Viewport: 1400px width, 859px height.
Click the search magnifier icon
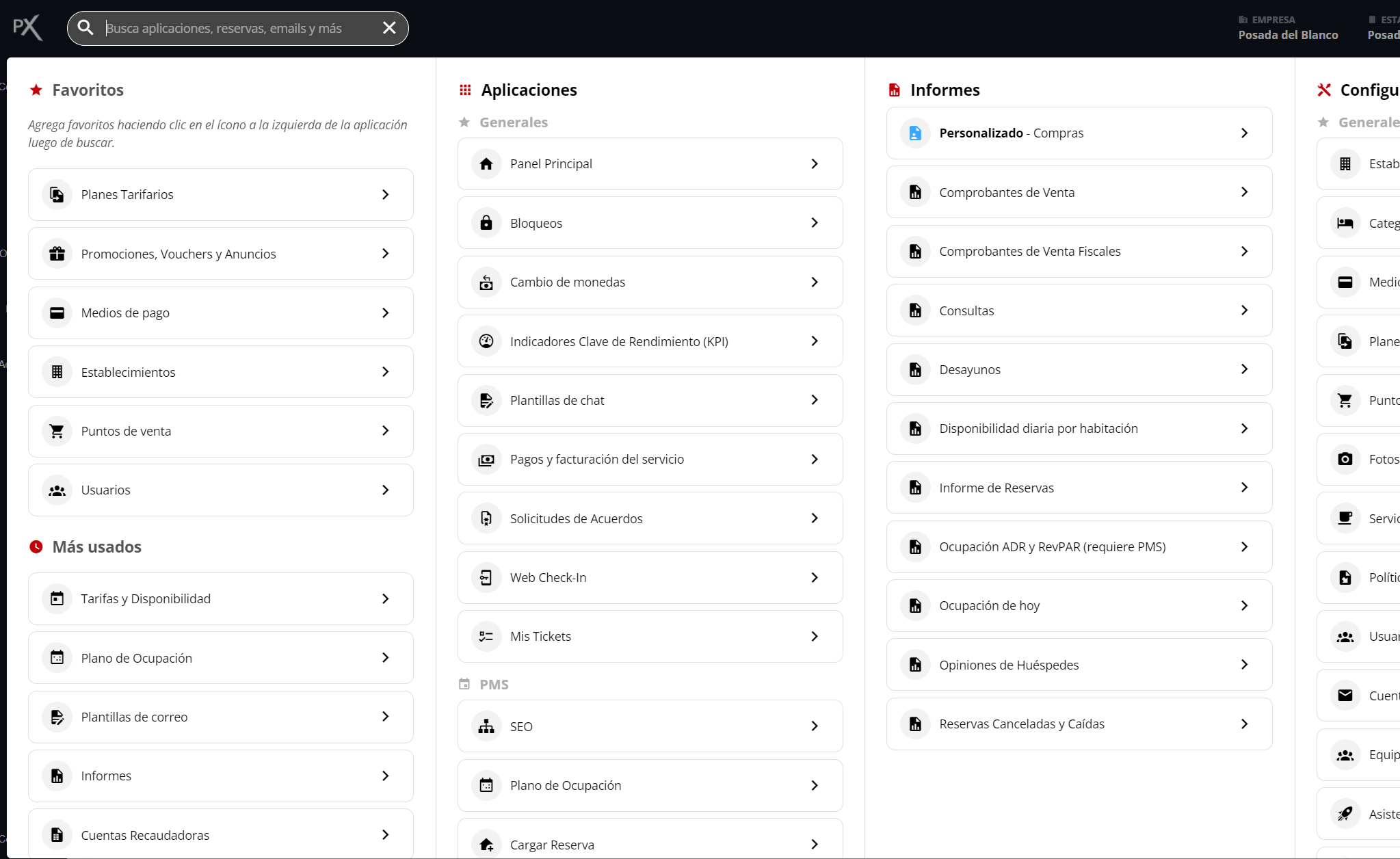pos(85,28)
